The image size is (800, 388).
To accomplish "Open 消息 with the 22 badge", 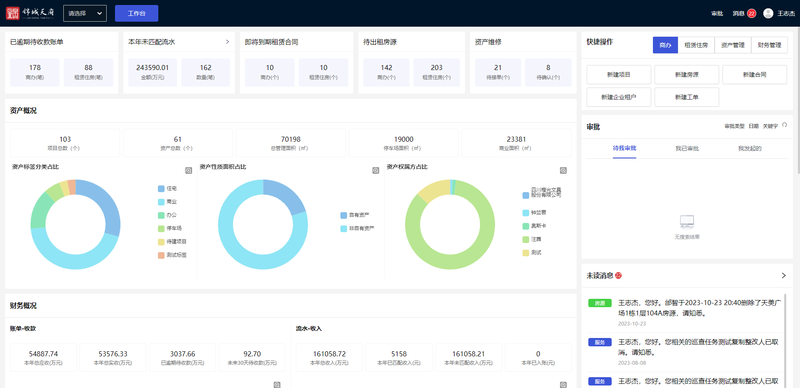I will point(744,14).
